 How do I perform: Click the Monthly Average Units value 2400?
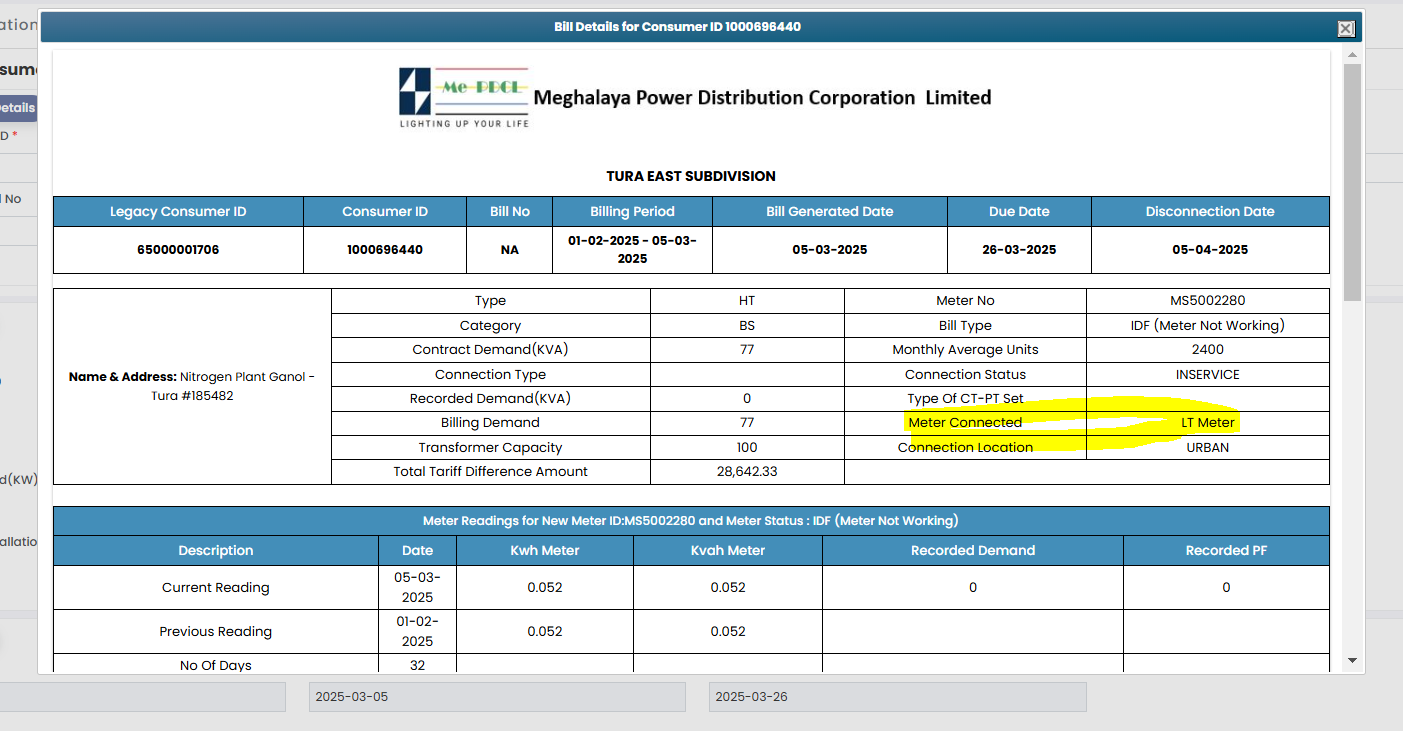coord(1208,350)
